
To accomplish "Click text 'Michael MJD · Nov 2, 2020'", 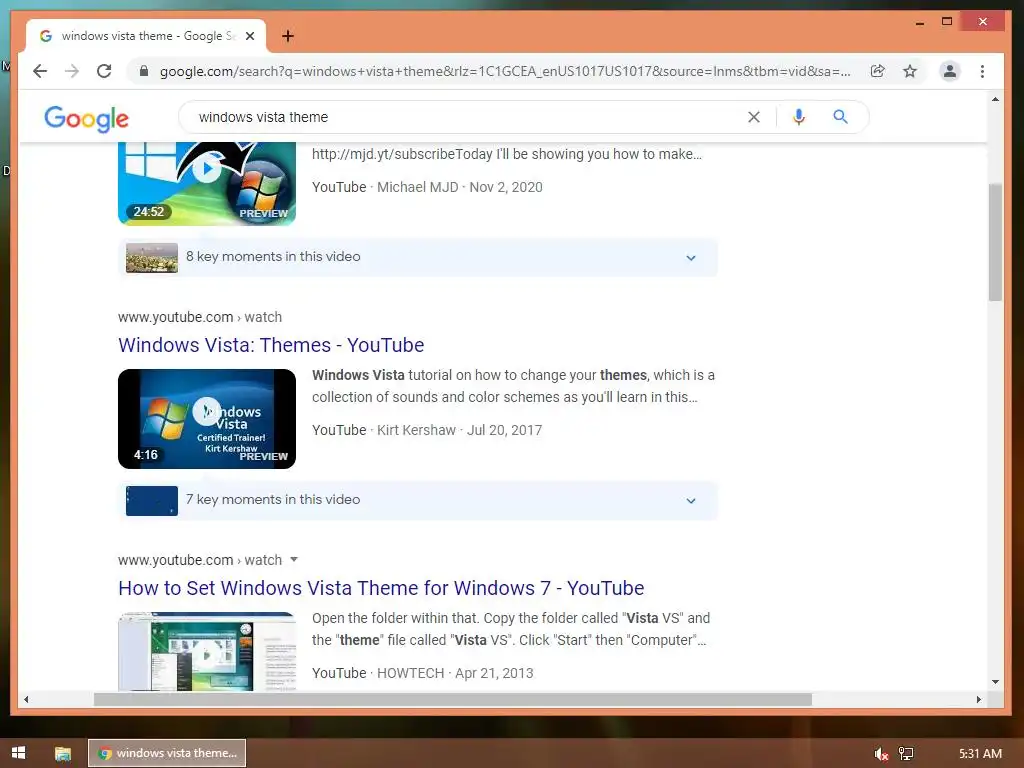I will point(460,187).
